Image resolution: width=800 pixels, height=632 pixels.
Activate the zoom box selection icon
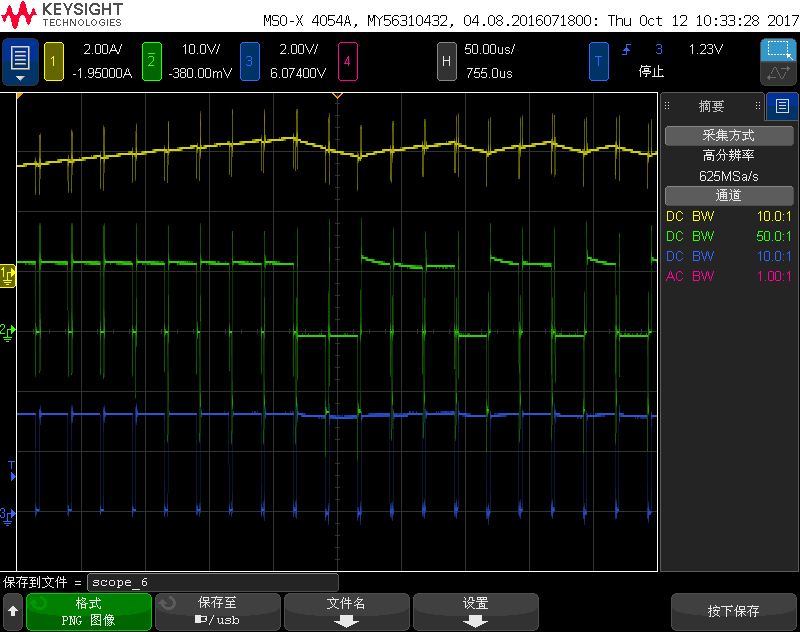pyautogui.click(x=779, y=50)
